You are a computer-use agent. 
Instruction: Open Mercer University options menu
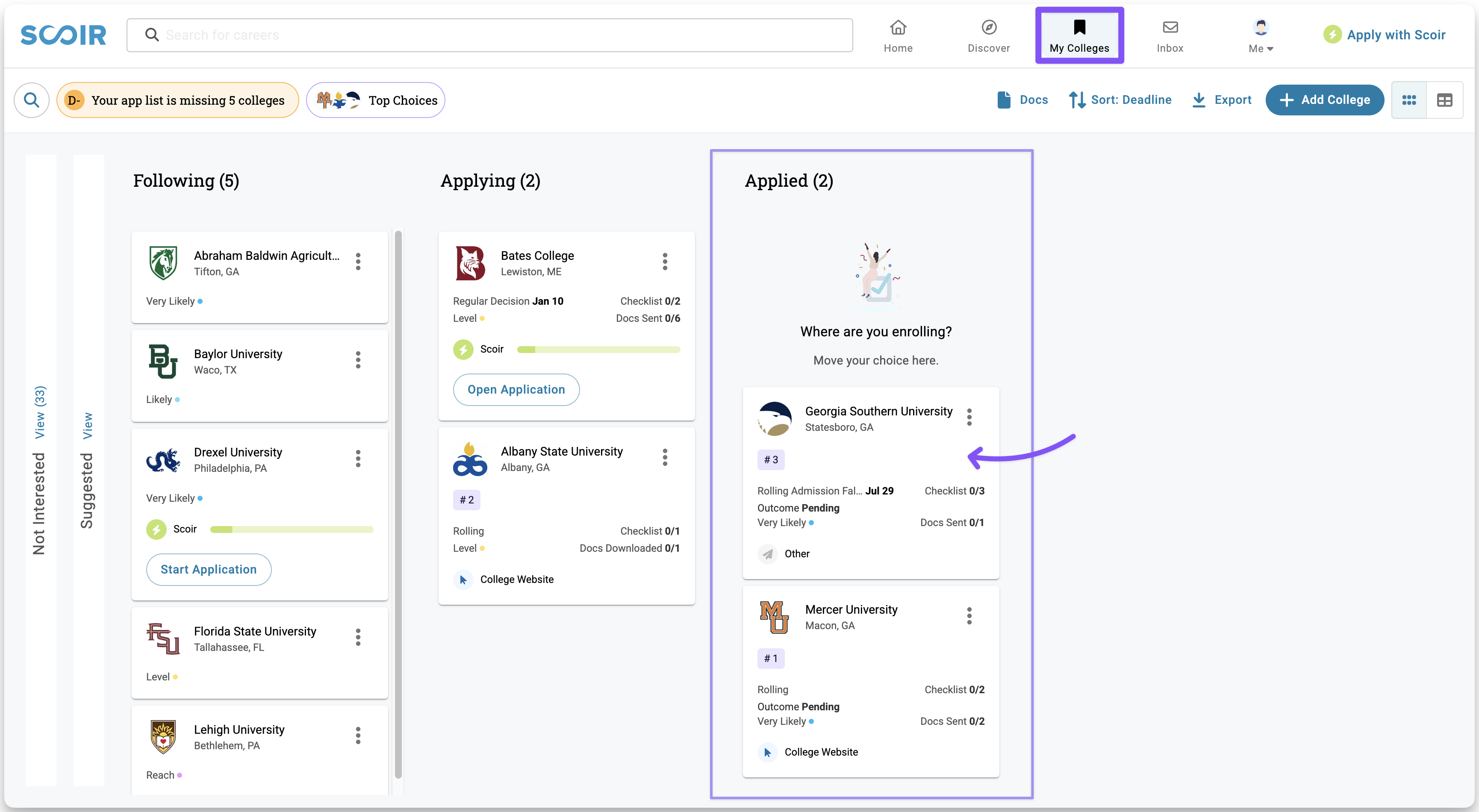coord(969,616)
